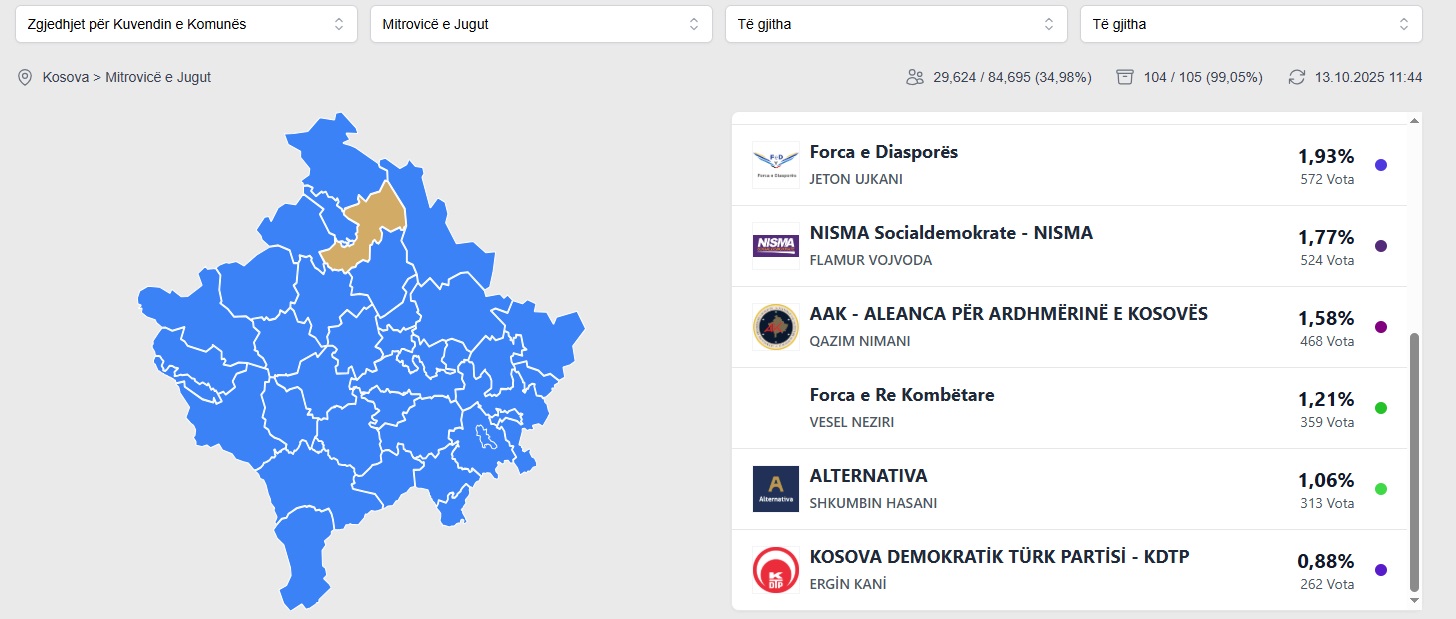Click the ALTERNATIVA party logo
Screen dimensions: 1456x619
[x=776, y=489]
